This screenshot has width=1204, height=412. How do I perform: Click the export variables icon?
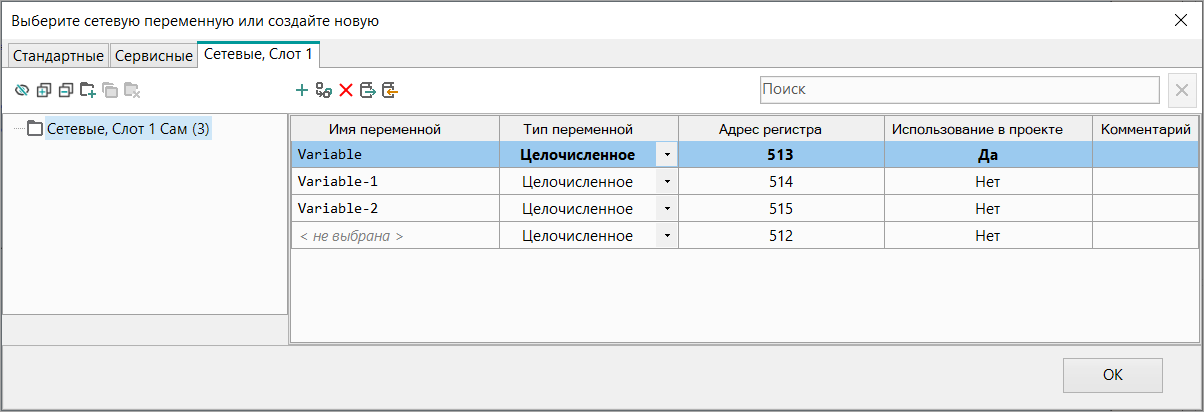click(x=368, y=91)
